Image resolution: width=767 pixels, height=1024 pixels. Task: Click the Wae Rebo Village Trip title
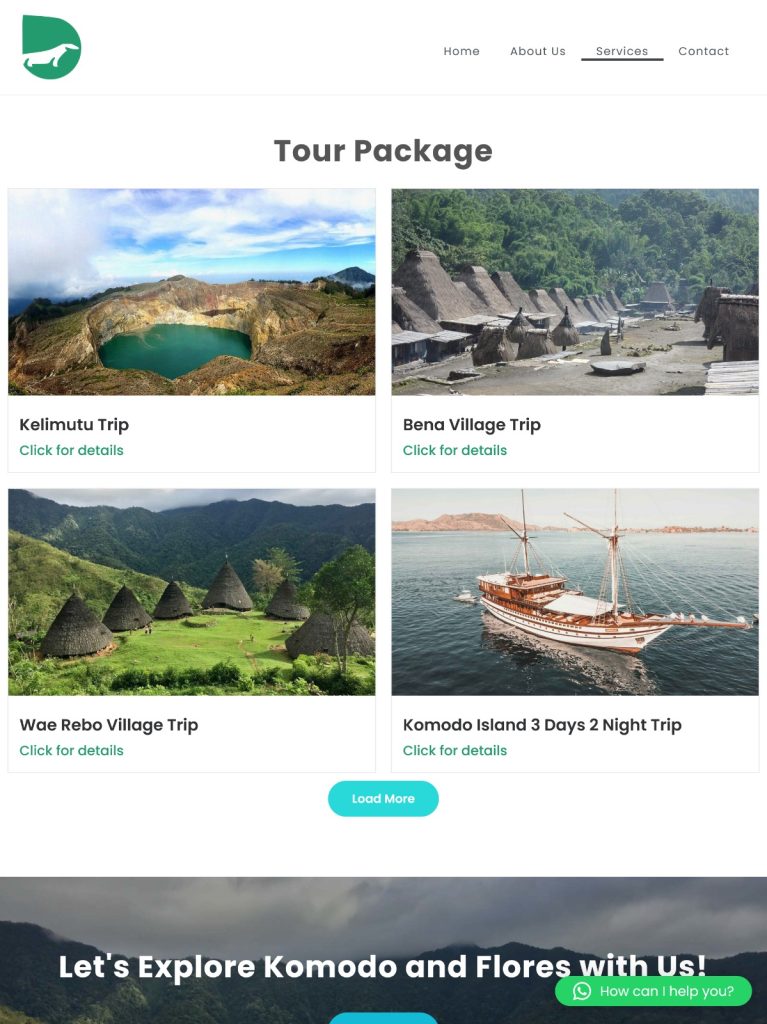(109, 725)
